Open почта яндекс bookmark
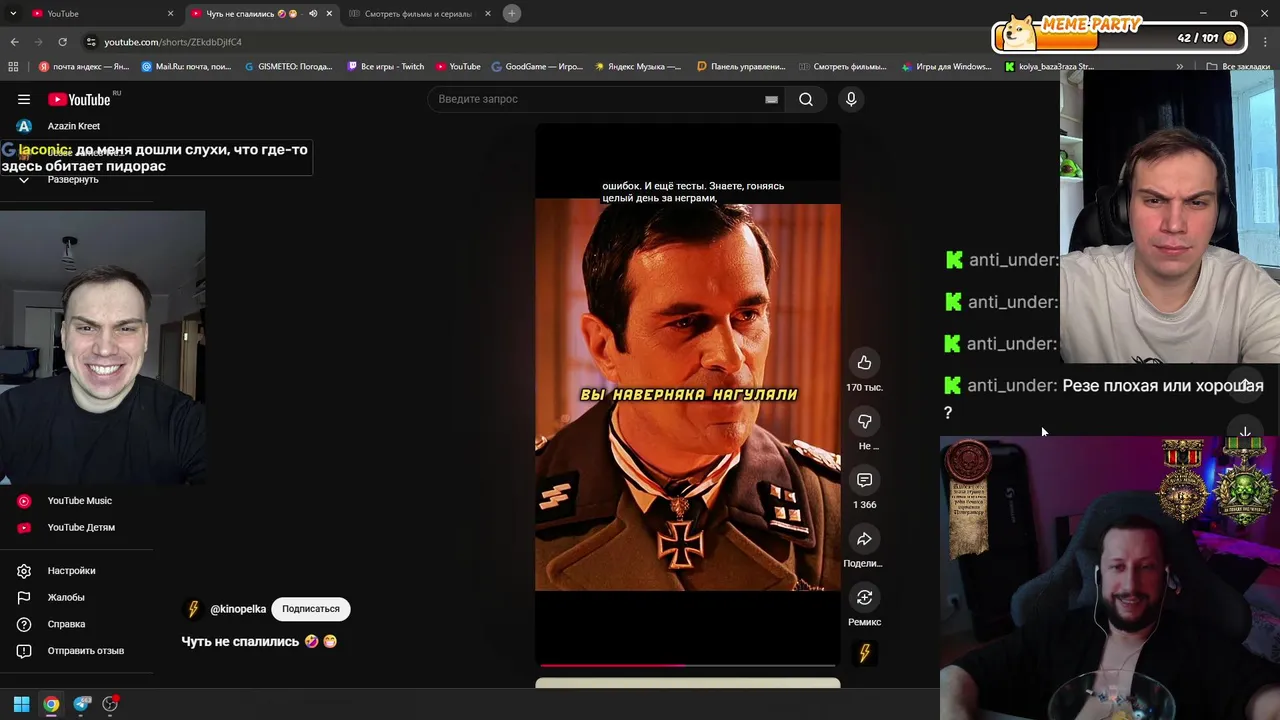1280x720 pixels. pyautogui.click(x=84, y=67)
